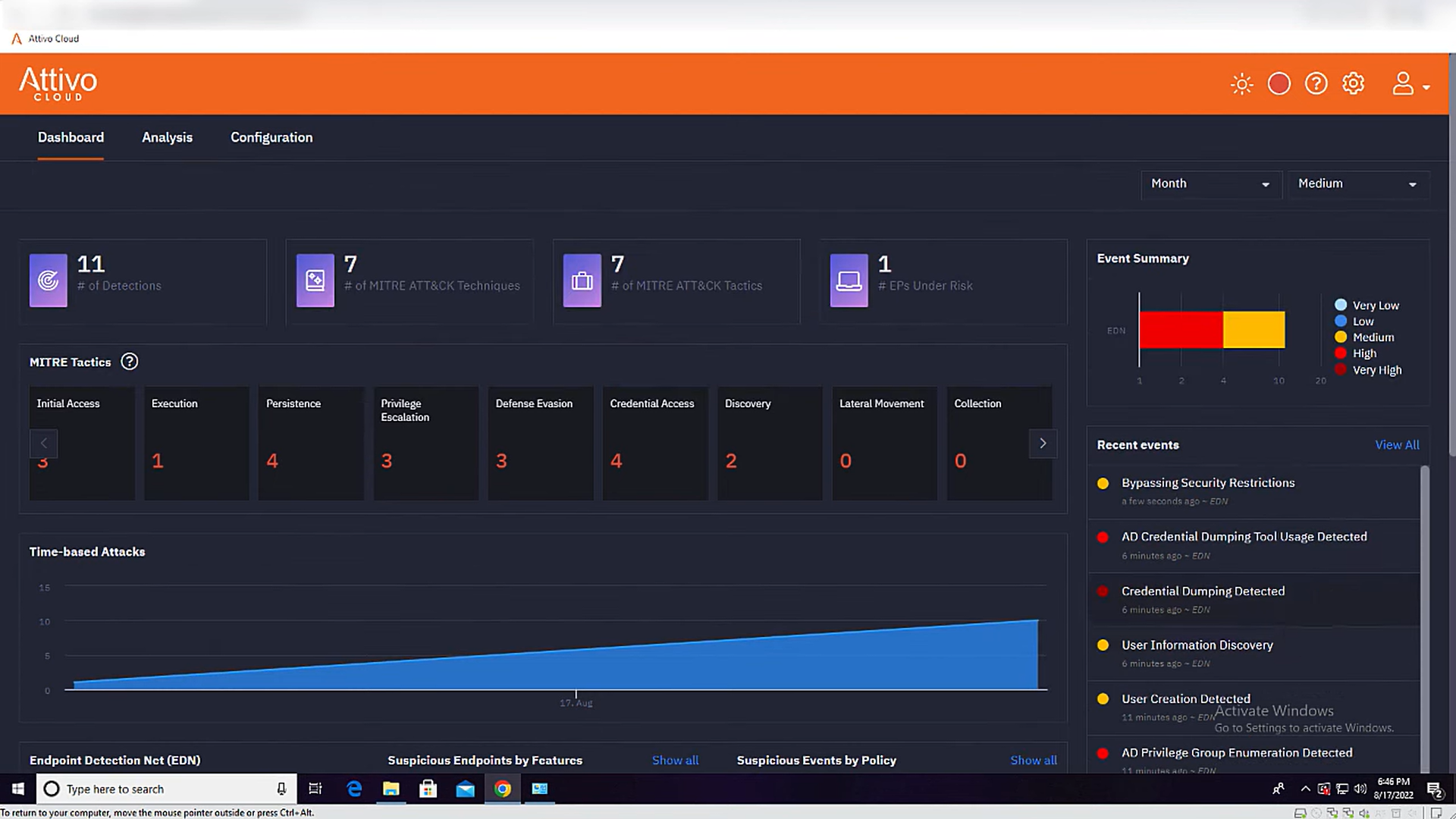The height and width of the screenshot is (819, 1456).
Task: Click the red alert status circle
Action: click(1279, 83)
